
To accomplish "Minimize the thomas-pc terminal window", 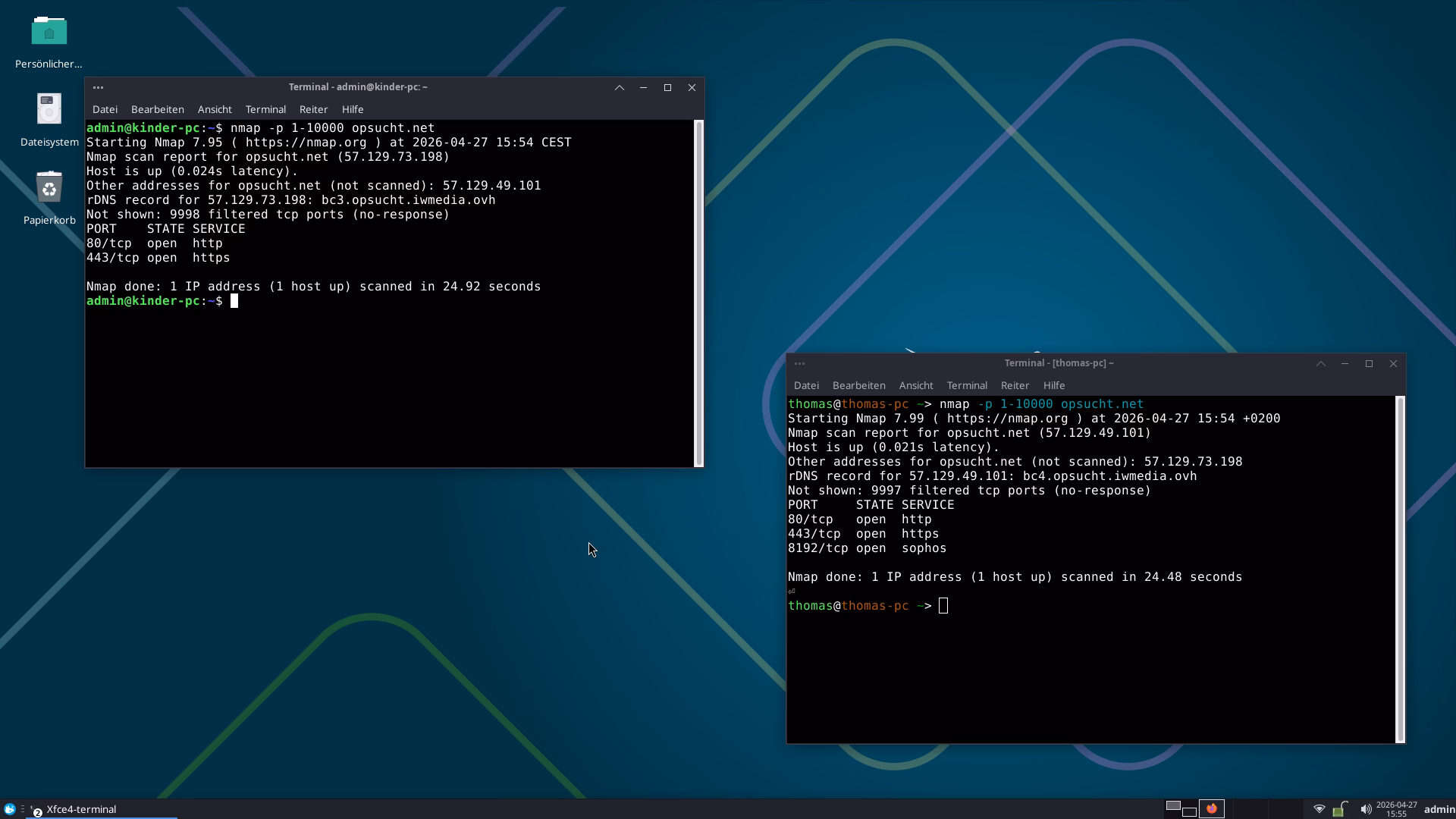I will coord(1345,363).
